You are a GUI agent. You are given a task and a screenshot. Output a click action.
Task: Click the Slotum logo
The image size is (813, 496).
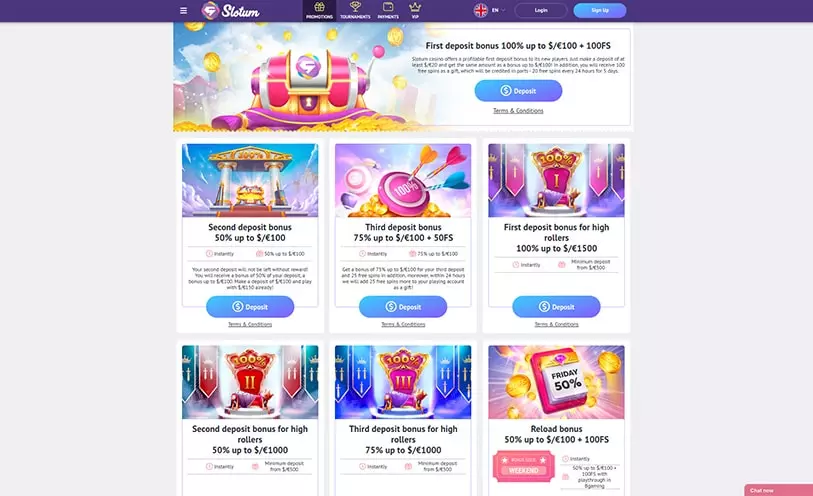pos(231,10)
